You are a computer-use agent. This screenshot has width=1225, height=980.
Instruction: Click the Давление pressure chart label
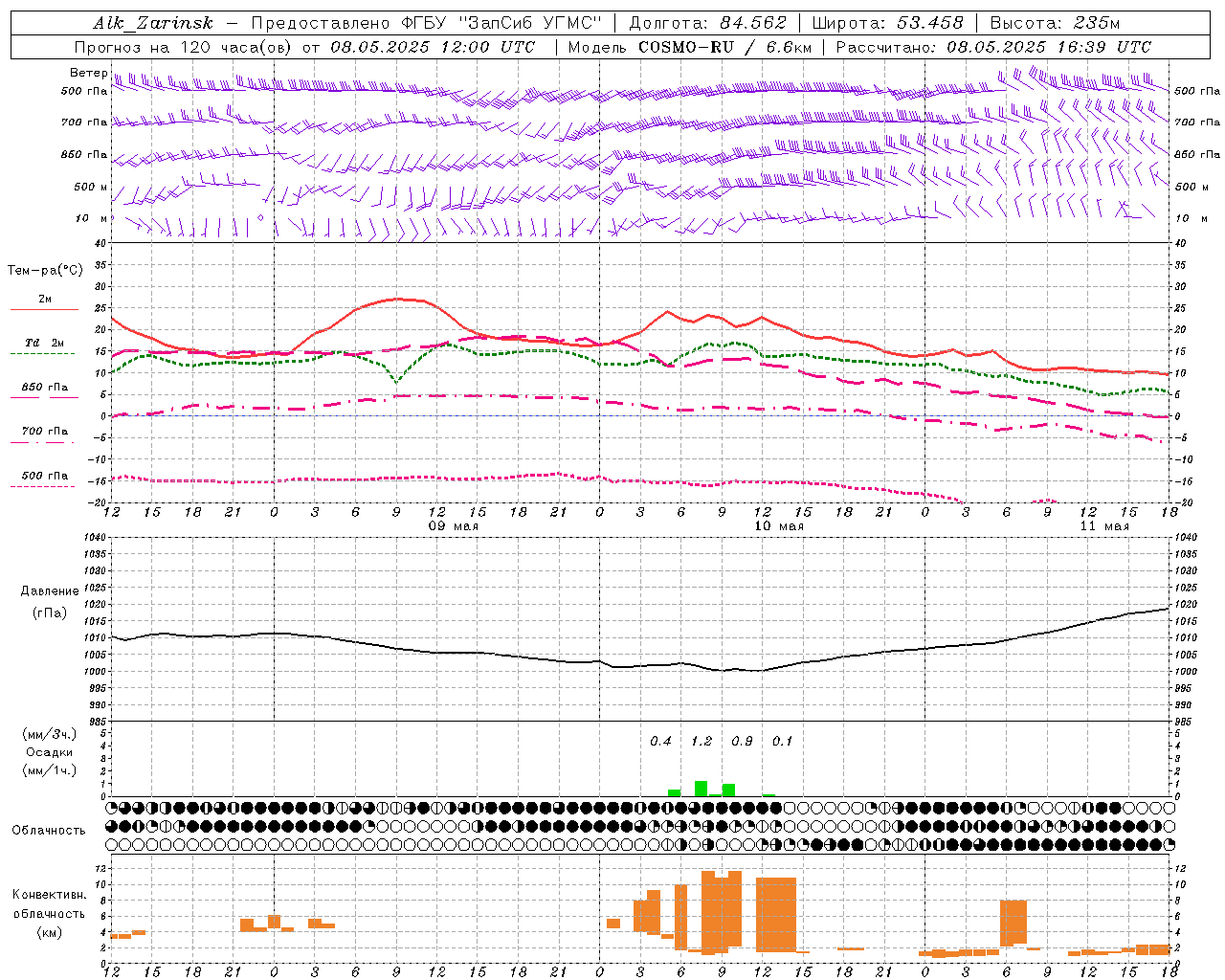pos(50,591)
